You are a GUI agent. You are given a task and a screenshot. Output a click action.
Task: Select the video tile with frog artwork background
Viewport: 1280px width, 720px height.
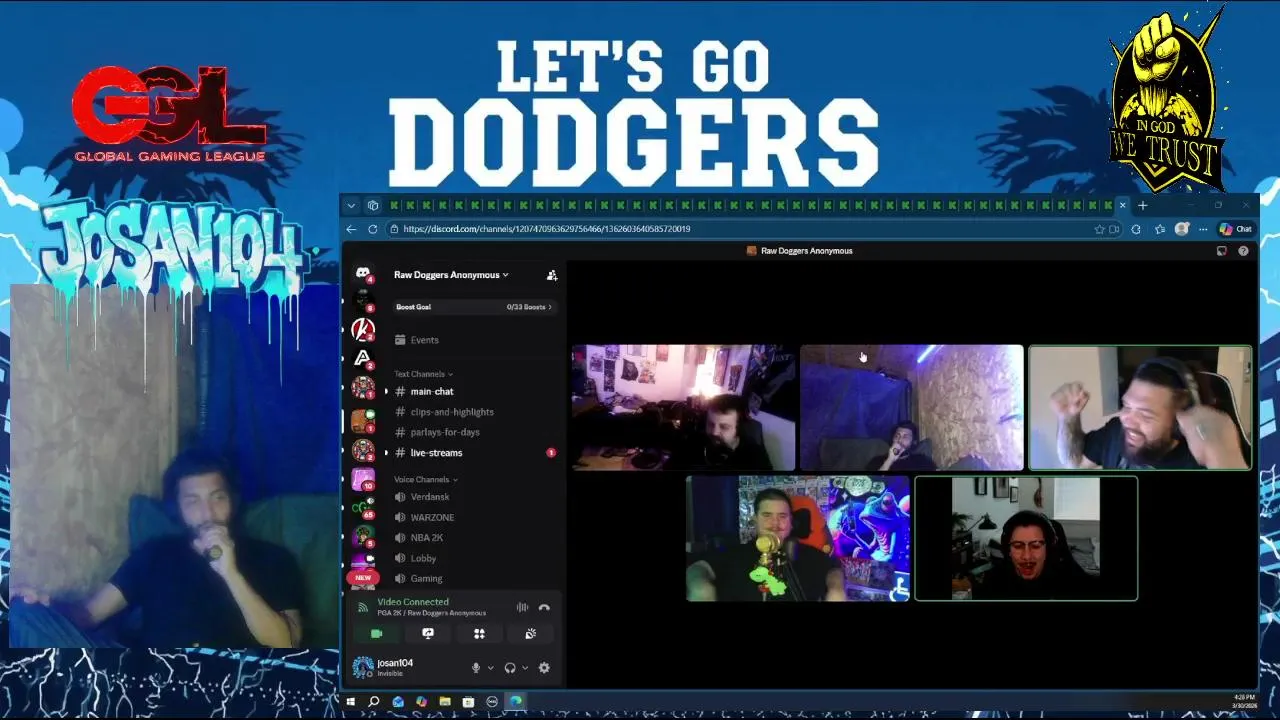[798, 538]
